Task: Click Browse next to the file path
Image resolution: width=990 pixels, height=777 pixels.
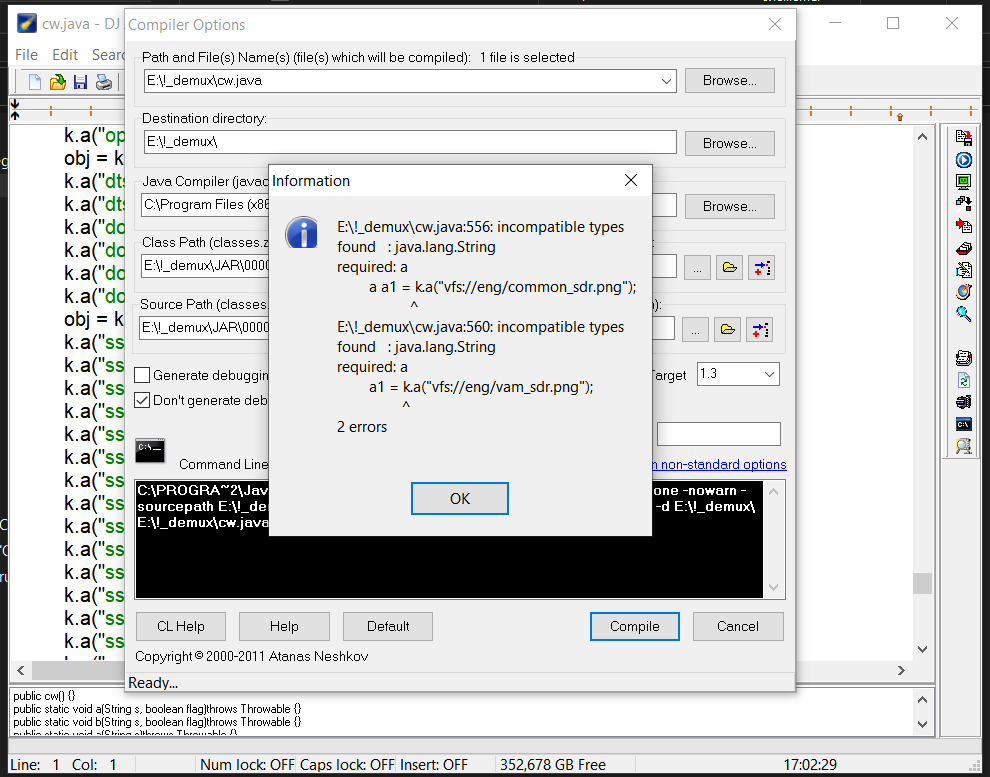Action: [x=730, y=81]
